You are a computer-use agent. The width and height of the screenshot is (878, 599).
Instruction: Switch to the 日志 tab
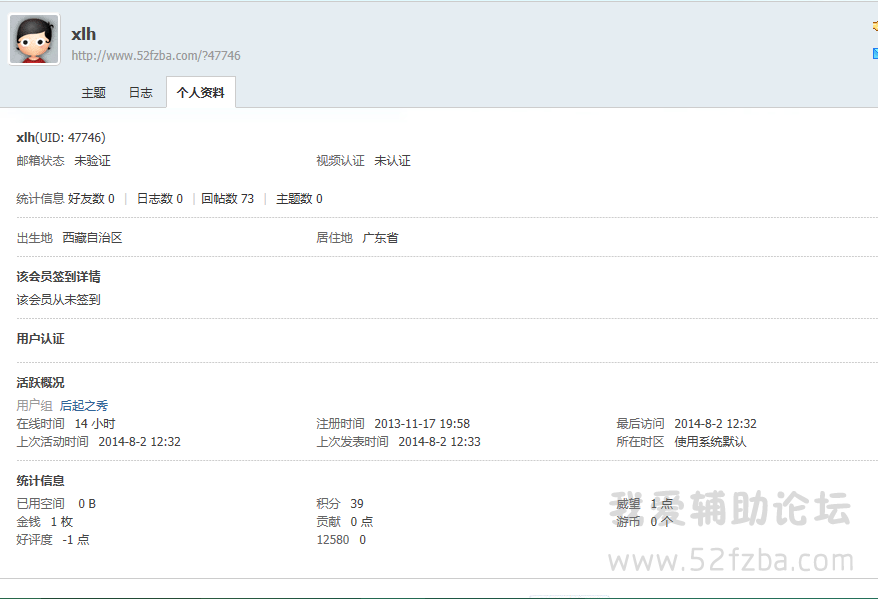coord(140,92)
